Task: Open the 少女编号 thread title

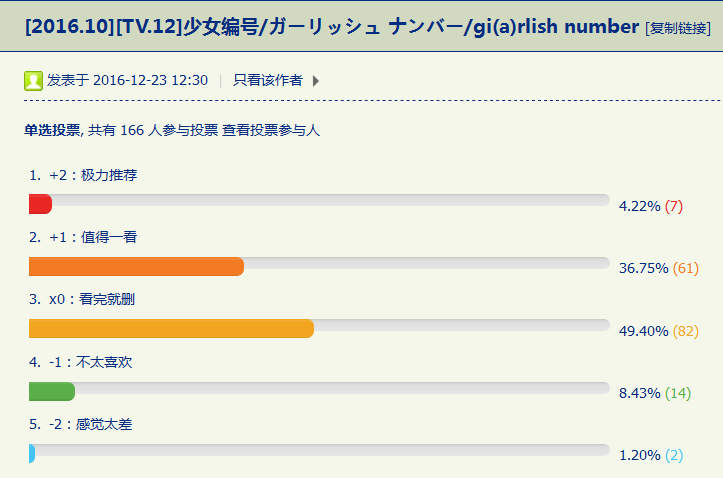Action: pos(332,26)
